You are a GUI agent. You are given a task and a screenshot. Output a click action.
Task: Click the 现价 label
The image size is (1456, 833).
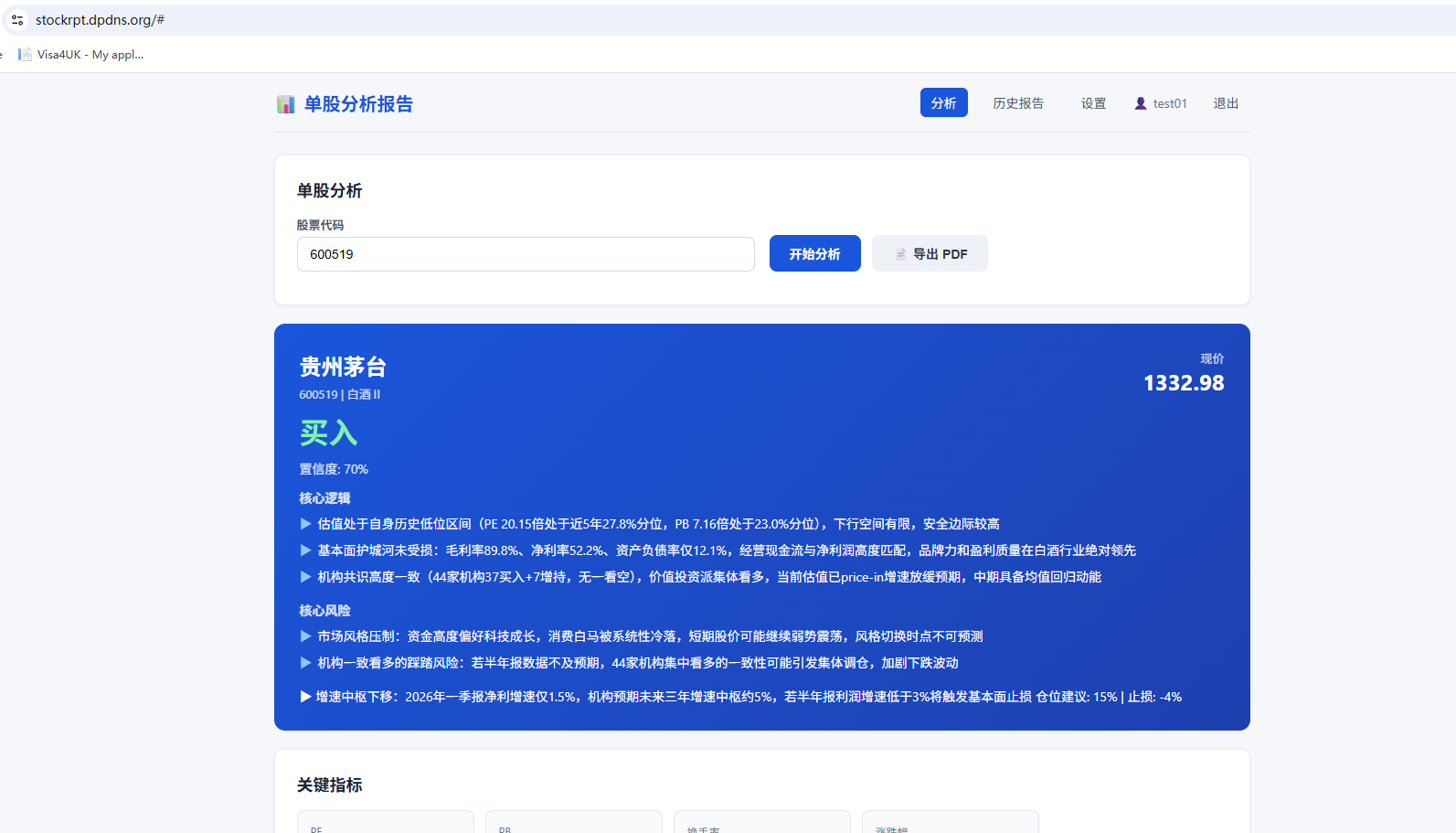coord(1212,358)
